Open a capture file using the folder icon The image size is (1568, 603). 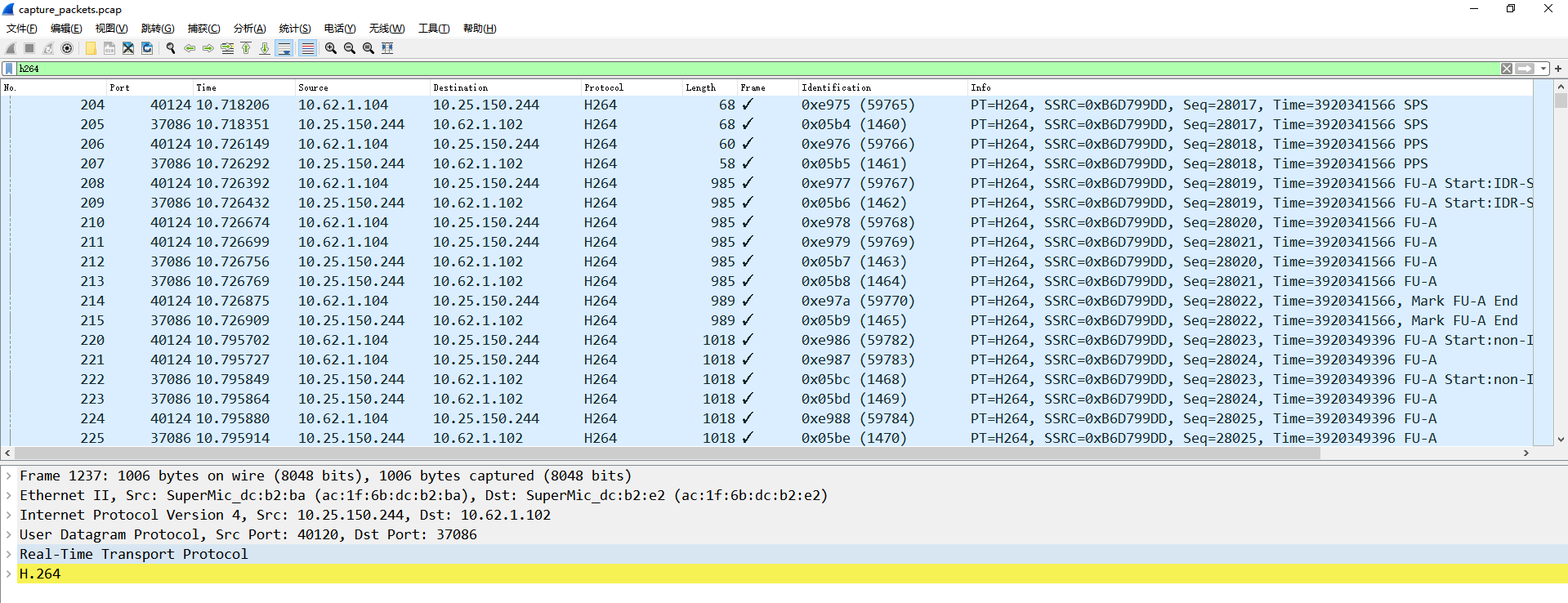pos(91,48)
